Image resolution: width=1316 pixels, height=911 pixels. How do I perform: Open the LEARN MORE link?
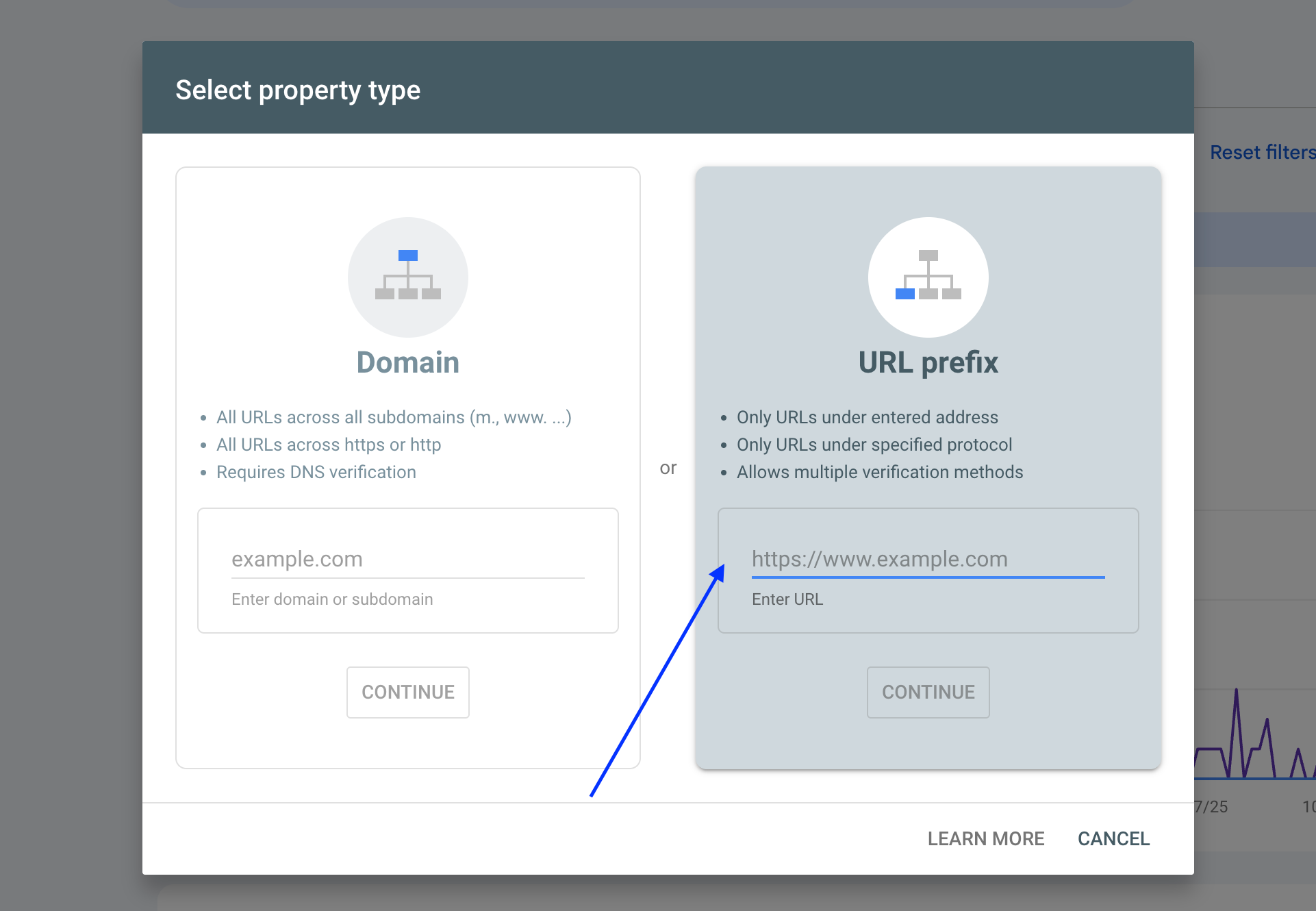(985, 838)
